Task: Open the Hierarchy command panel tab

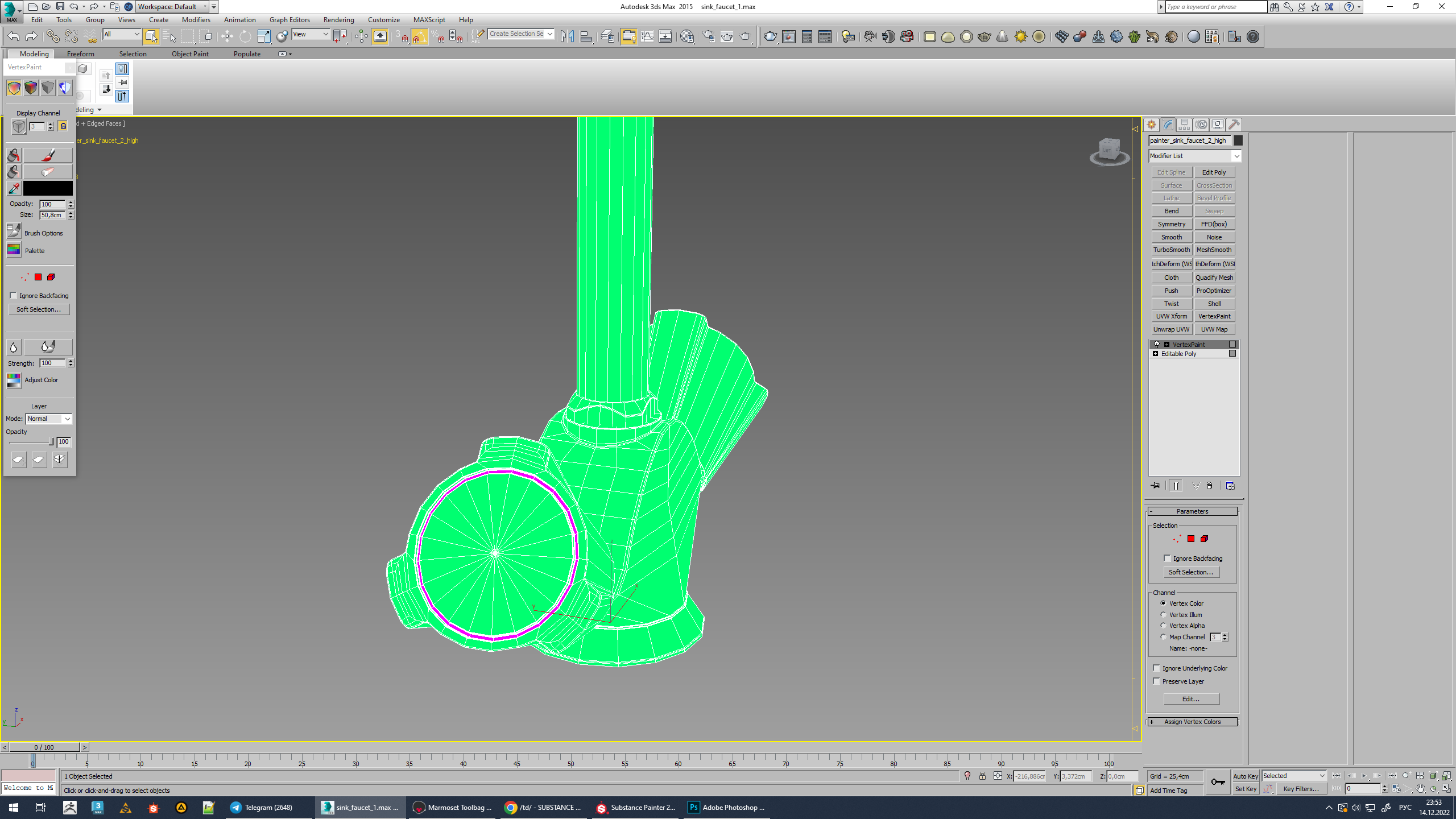Action: tap(1184, 125)
